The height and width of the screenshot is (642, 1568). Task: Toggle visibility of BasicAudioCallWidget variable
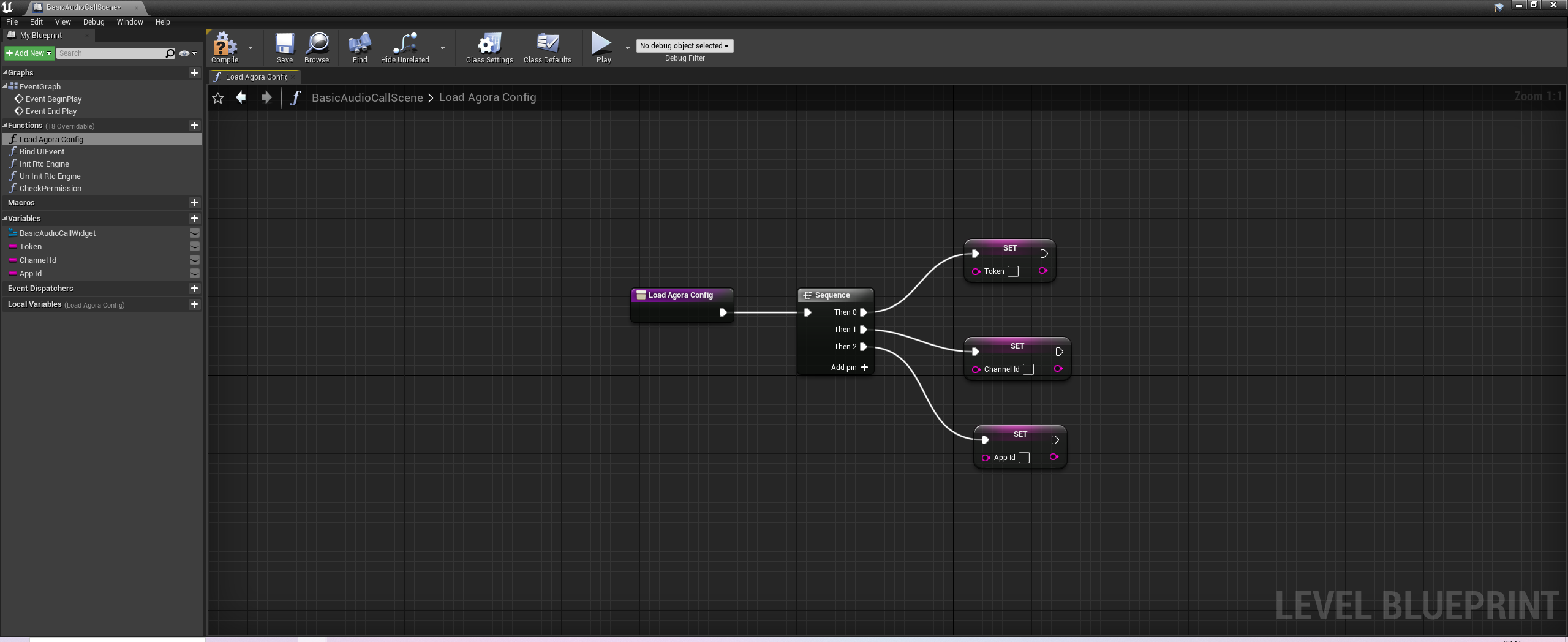point(194,233)
